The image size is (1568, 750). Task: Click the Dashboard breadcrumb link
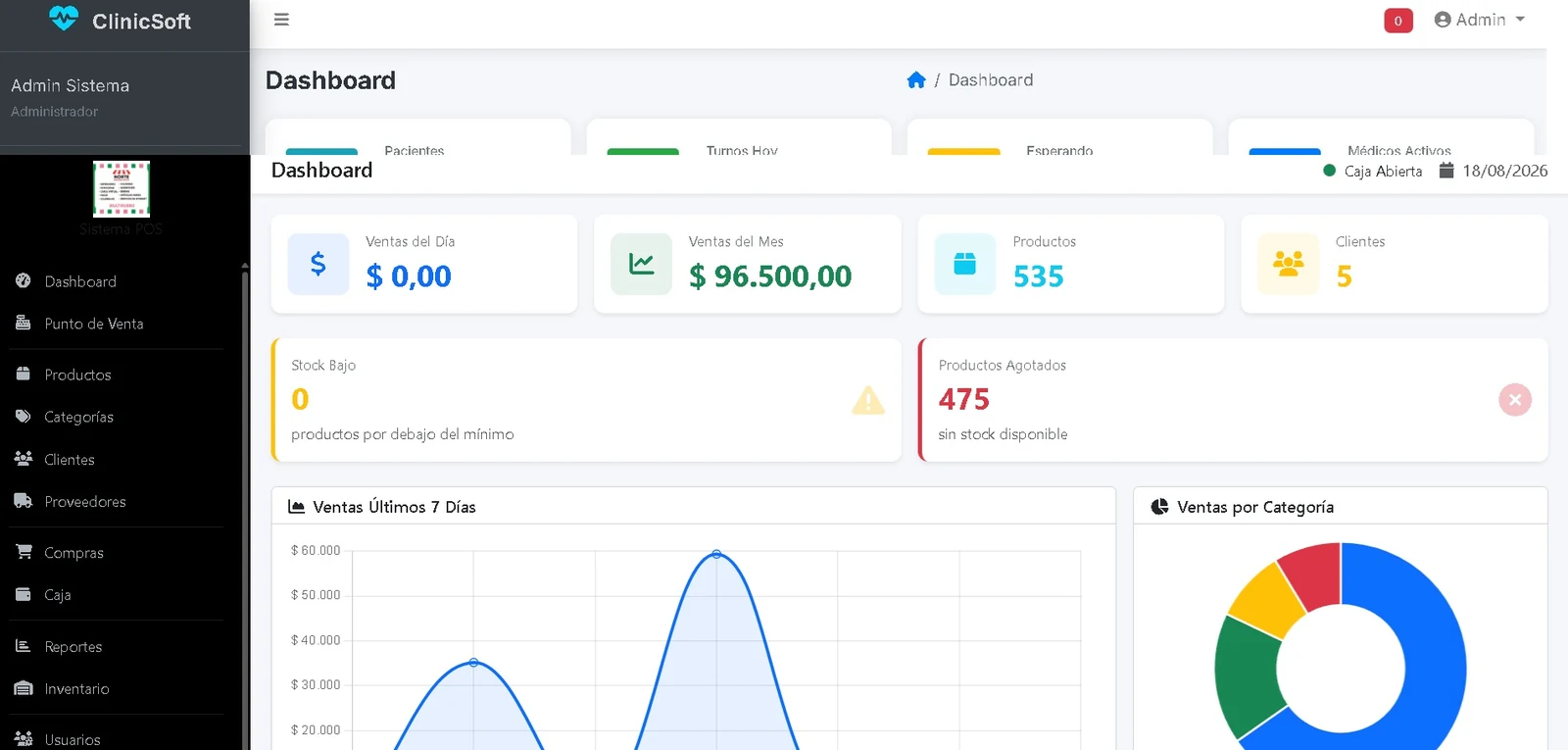[x=991, y=80]
